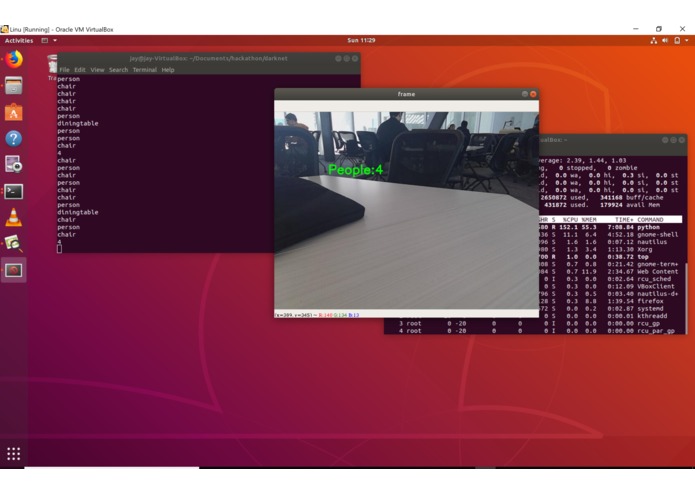The image size is (695, 494).
Task: Minimize the VirtualBox host window
Action: tap(636, 29)
